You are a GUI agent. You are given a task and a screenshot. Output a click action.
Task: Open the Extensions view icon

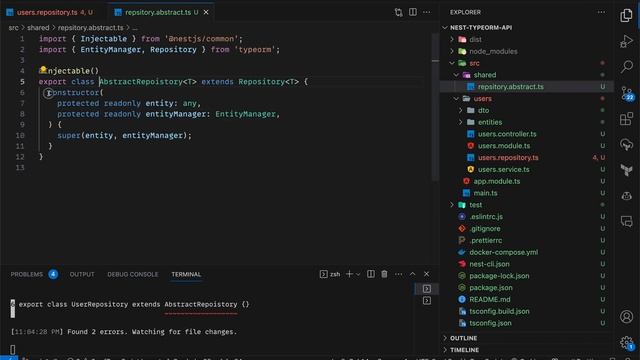626,119
